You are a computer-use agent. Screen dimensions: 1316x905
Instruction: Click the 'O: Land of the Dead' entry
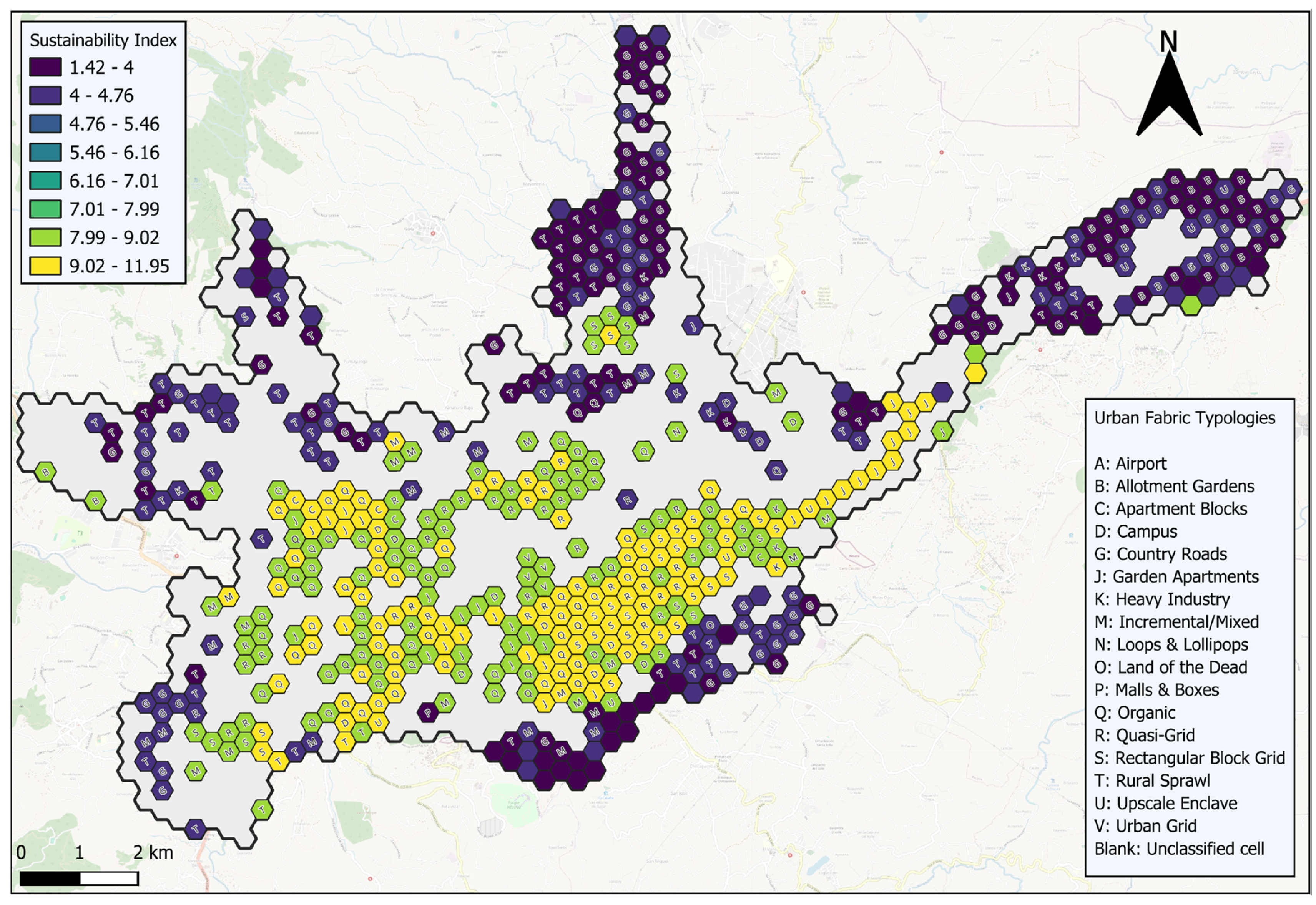(1170, 668)
